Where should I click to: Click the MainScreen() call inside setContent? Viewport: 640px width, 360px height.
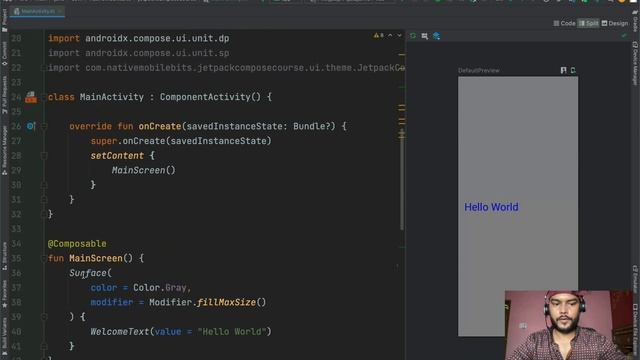click(144, 170)
